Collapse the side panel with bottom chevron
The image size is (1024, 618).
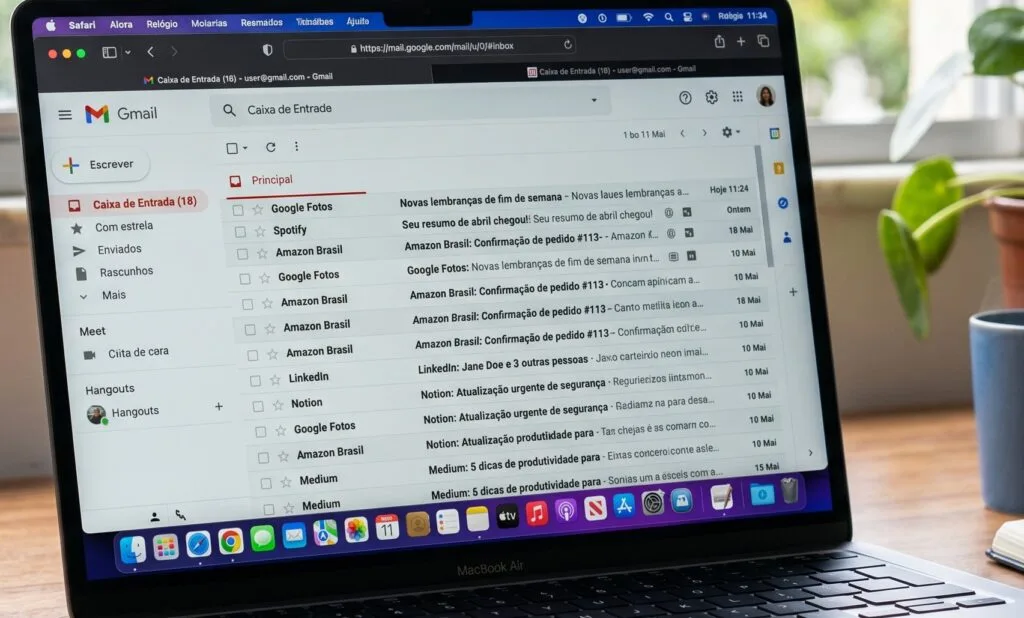(x=810, y=452)
